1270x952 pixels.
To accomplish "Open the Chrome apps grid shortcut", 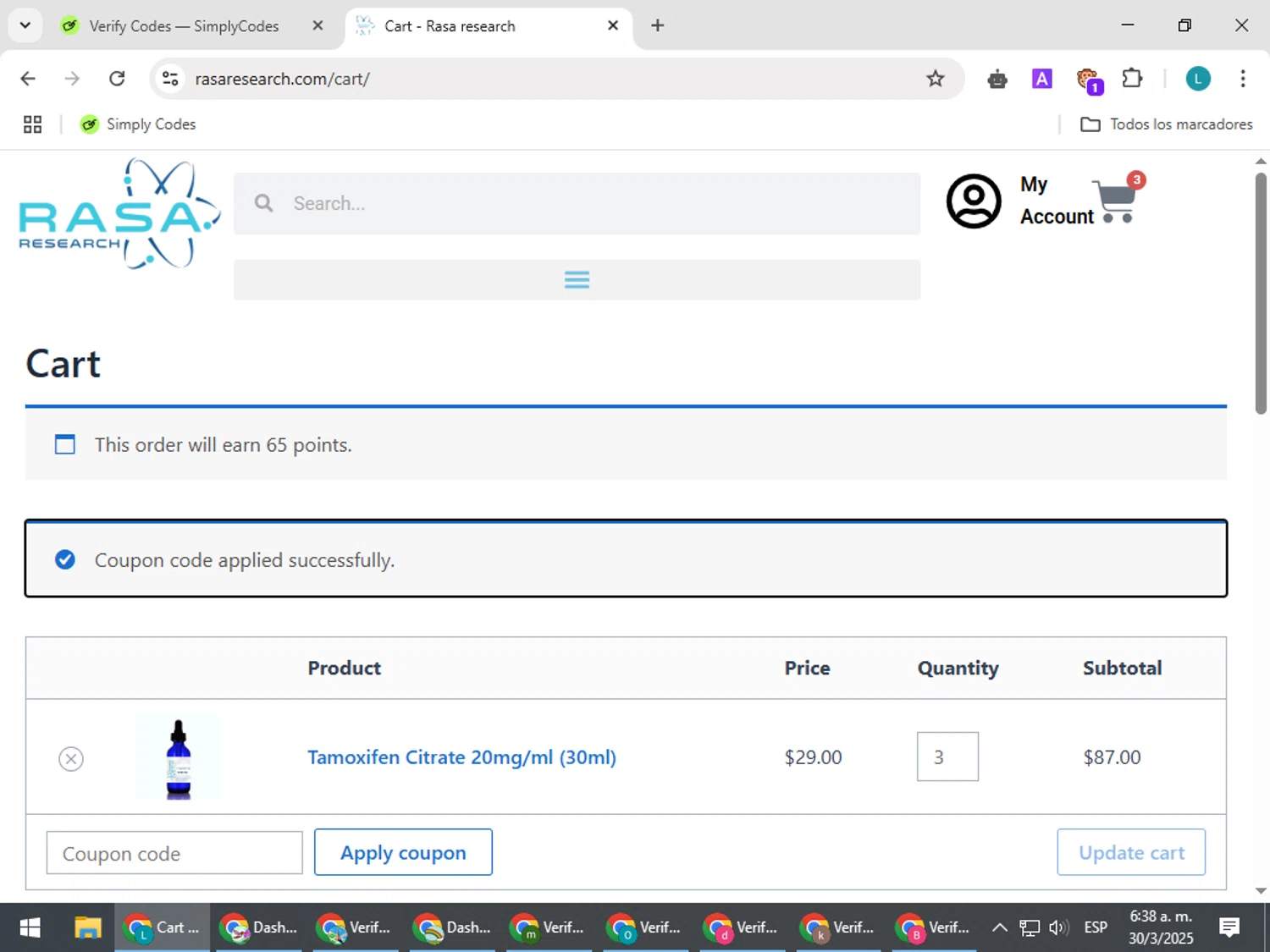I will point(32,124).
